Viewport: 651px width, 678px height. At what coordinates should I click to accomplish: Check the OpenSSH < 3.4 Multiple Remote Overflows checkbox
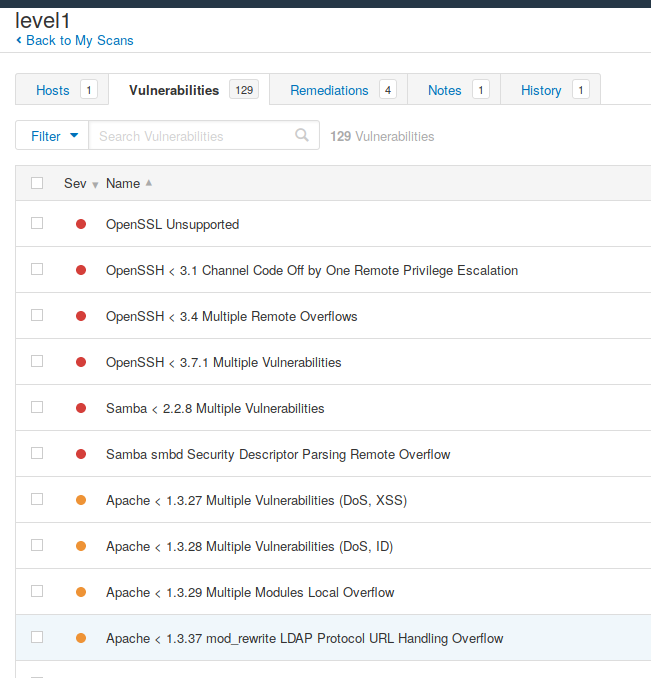coord(37,315)
